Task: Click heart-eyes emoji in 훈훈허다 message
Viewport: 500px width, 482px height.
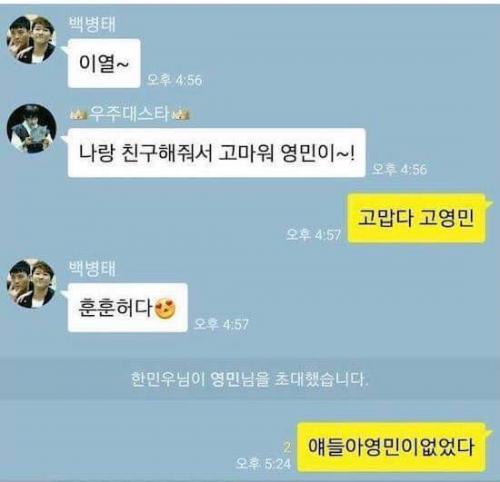Action: [x=166, y=308]
